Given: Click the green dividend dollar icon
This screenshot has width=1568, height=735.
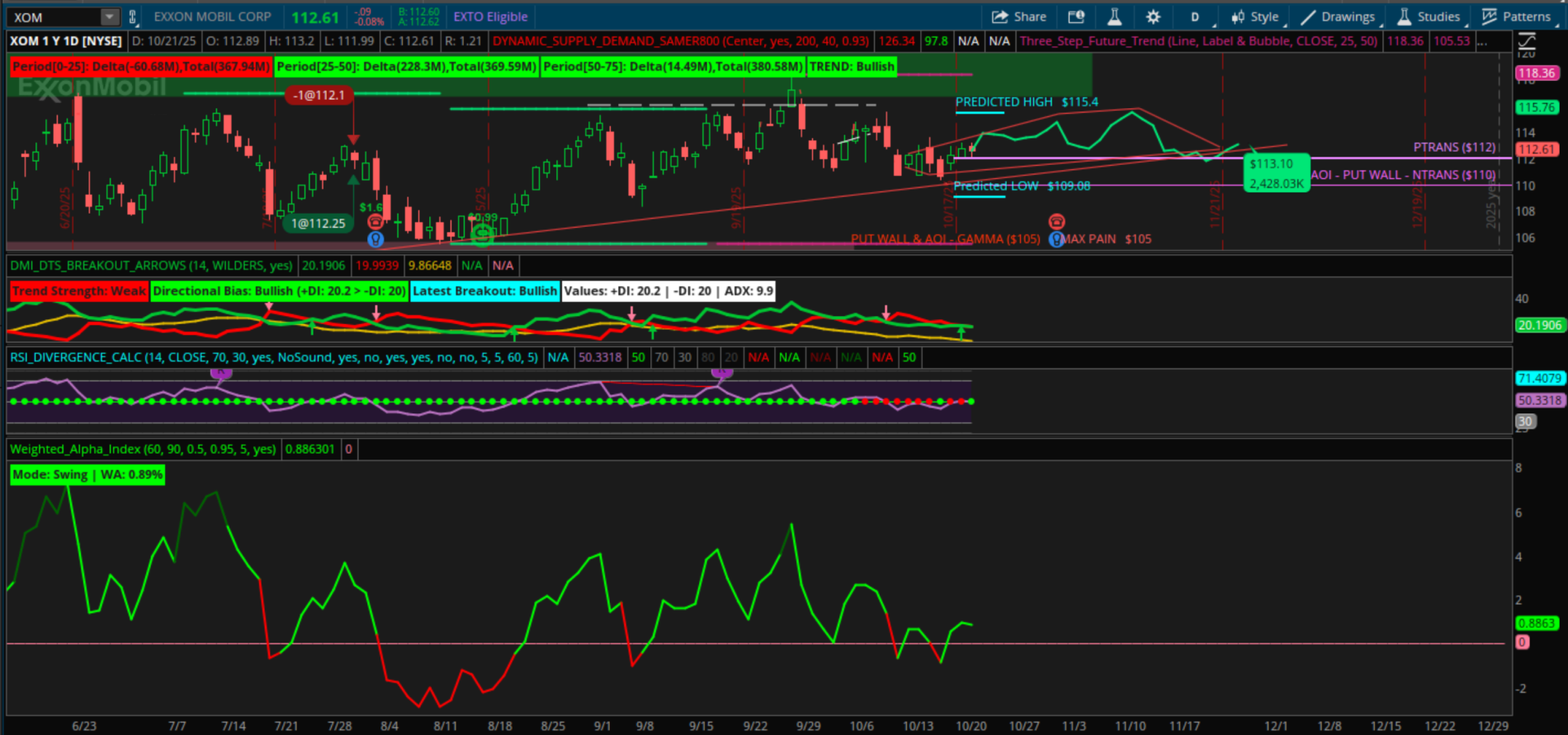Looking at the screenshot, I should [482, 234].
